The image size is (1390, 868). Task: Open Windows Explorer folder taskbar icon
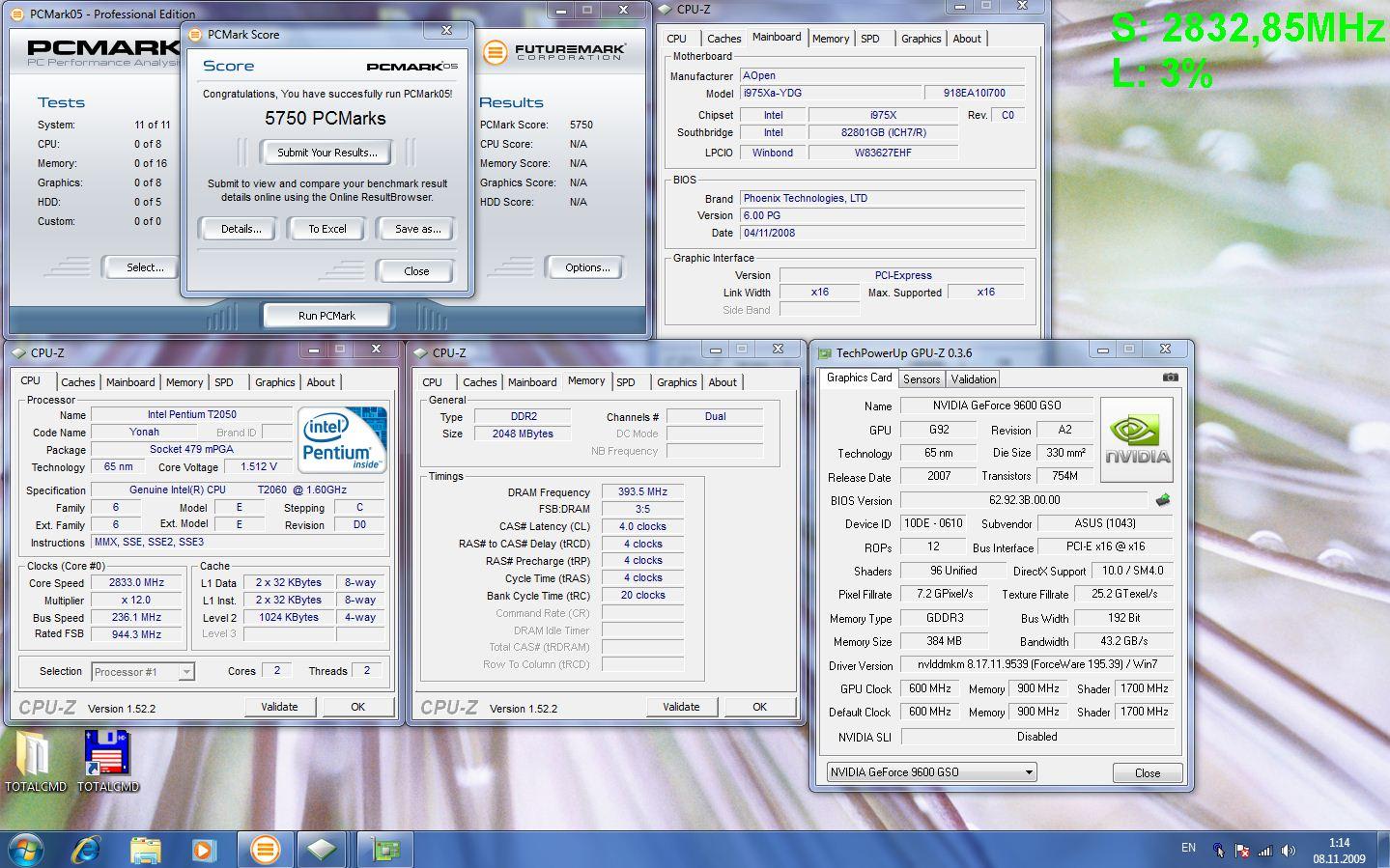[145, 850]
